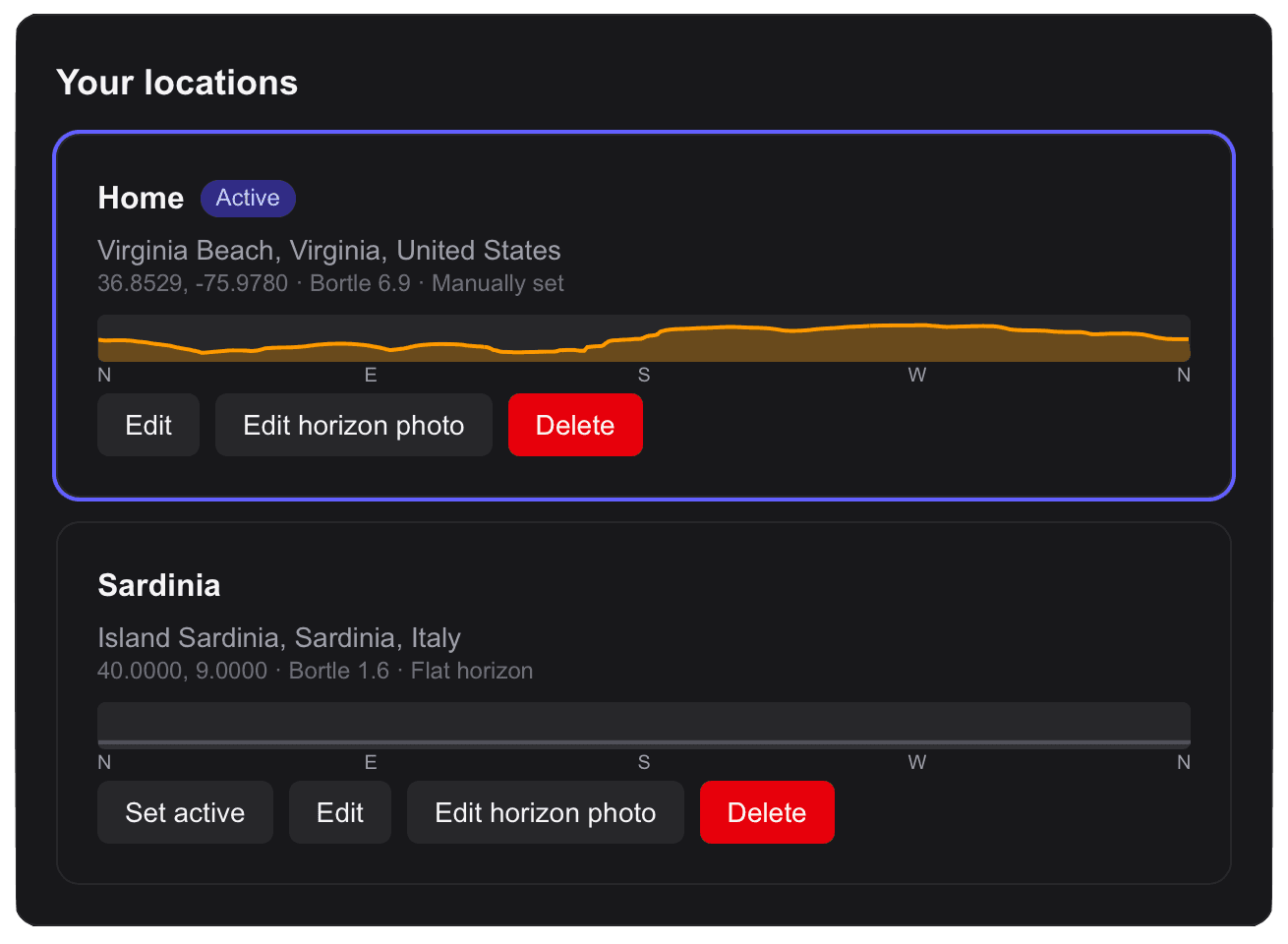Click 'Island Sardinia, Sardinia, Italy' text
Viewport: 1288px width, 944px height.
(x=279, y=638)
